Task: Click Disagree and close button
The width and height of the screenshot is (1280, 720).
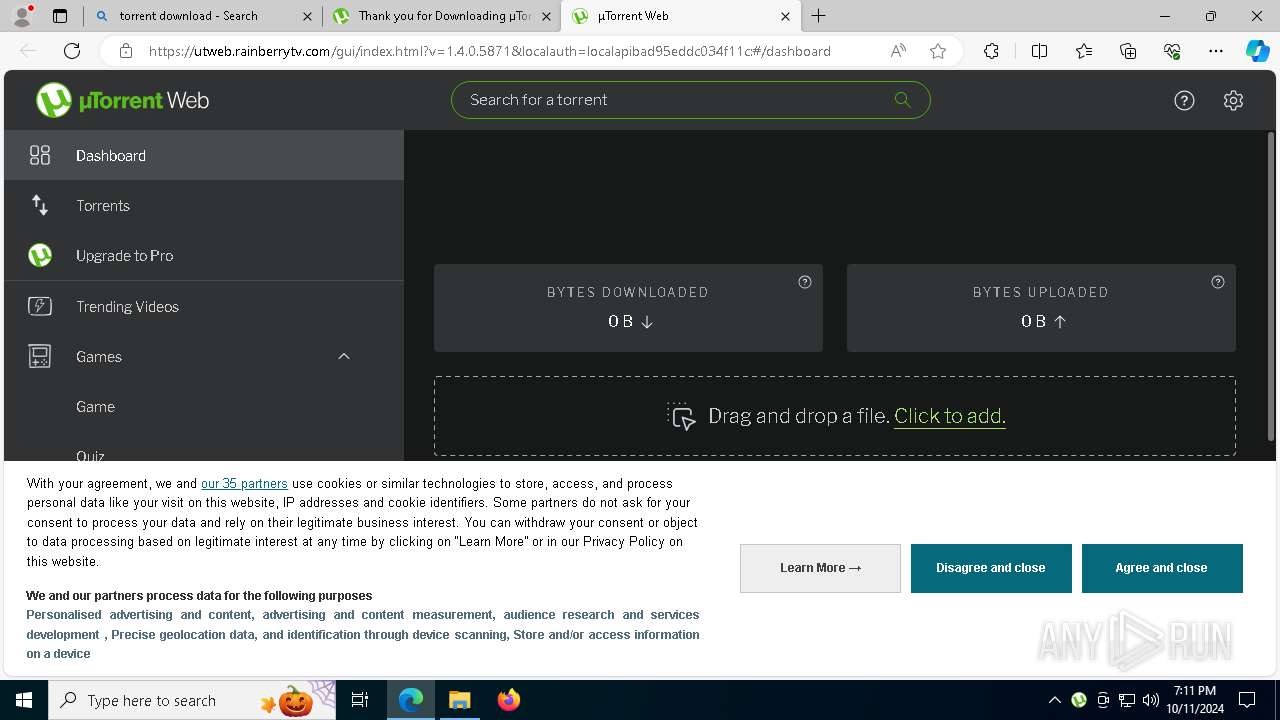Action: (991, 568)
